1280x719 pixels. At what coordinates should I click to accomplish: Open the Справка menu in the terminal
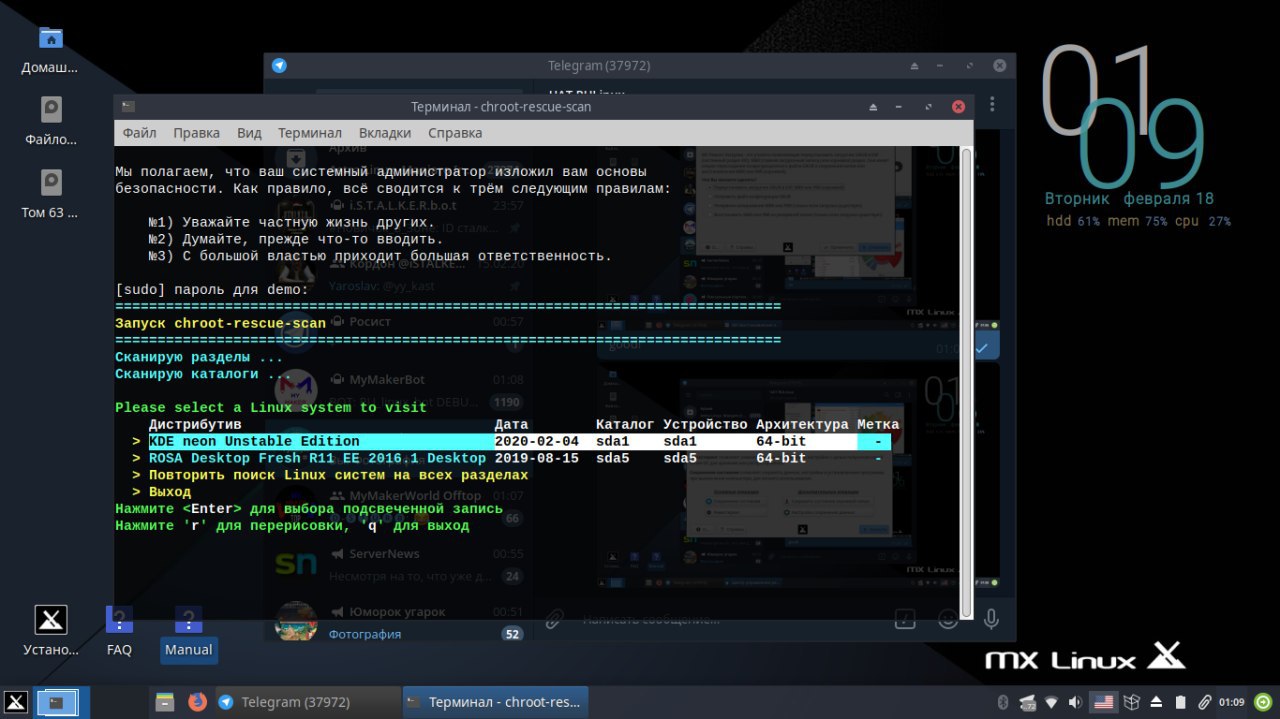(455, 133)
